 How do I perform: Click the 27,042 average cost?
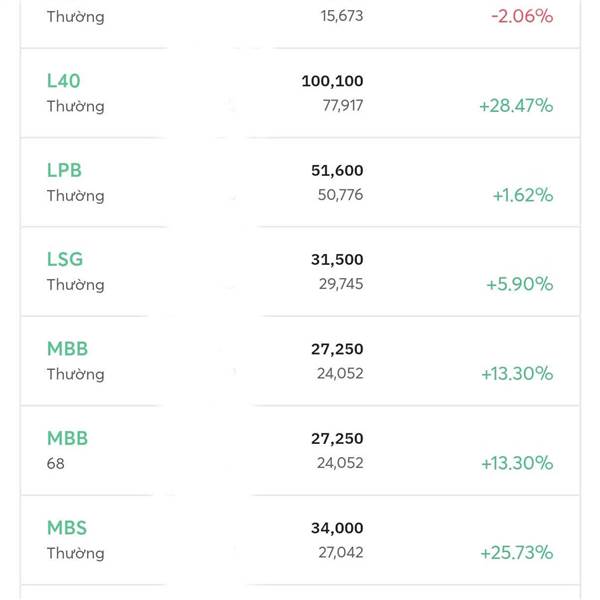tap(341, 553)
